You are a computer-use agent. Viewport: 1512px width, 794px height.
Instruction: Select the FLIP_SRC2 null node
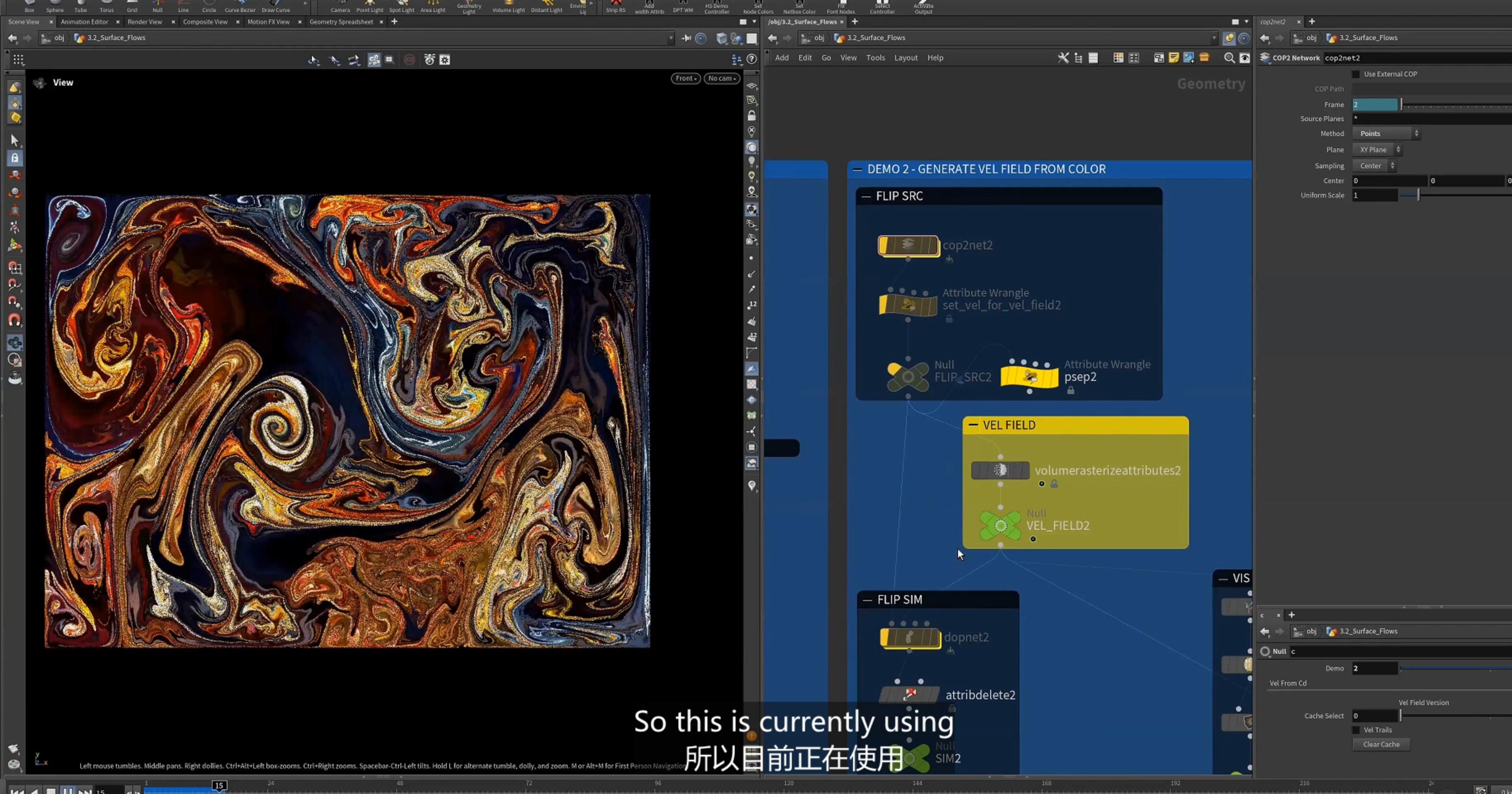pos(908,377)
